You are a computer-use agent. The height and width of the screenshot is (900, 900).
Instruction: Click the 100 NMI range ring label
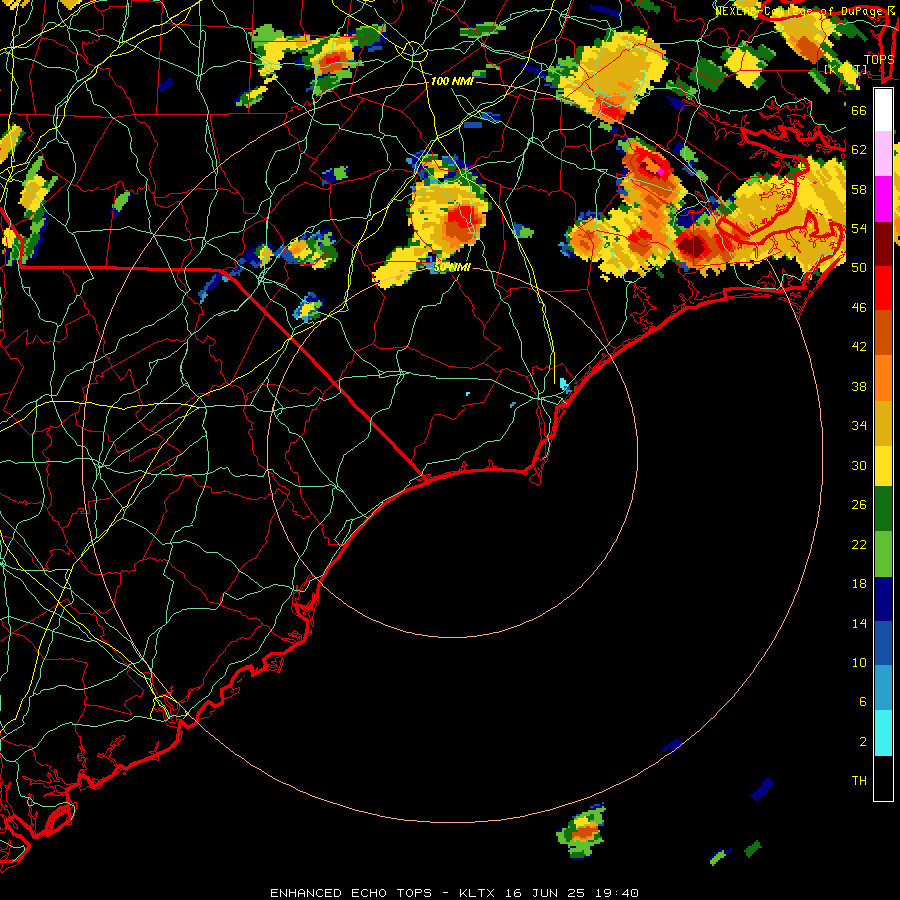(452, 81)
